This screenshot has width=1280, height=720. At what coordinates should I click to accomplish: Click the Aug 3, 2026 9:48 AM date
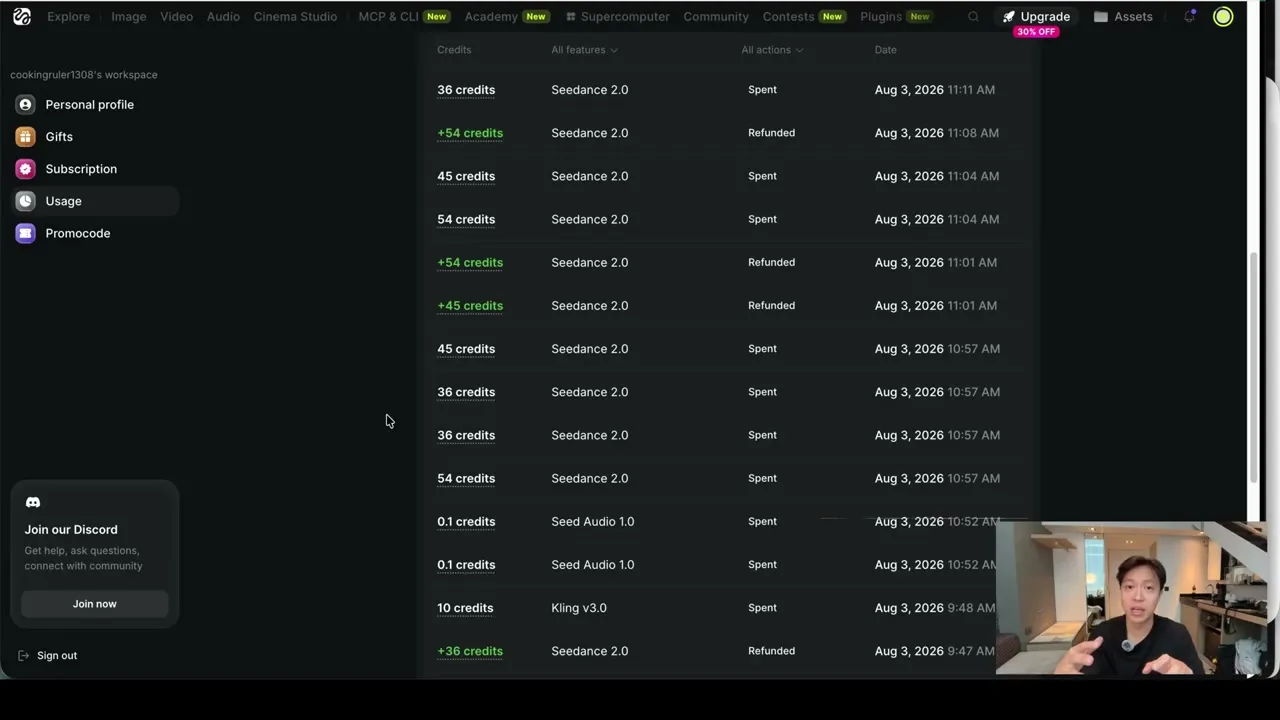tap(935, 608)
